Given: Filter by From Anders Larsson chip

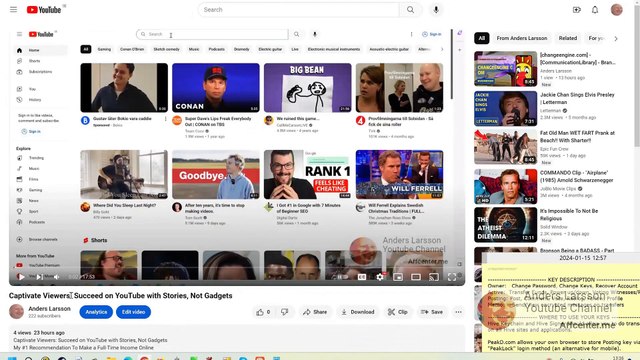Looking at the screenshot, I should click(522, 38).
